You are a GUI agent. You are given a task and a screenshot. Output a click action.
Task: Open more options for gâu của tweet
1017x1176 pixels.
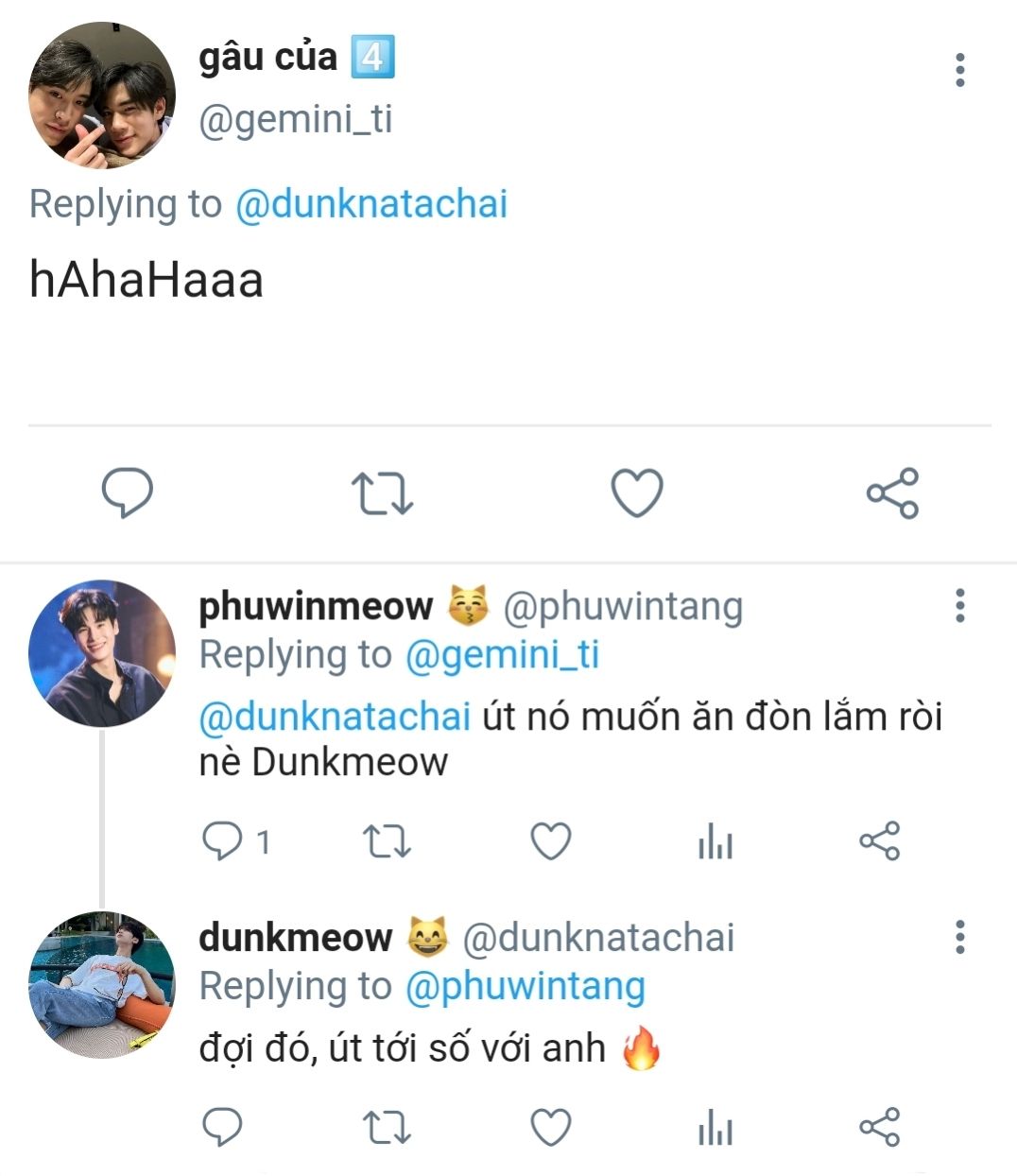pos(960,70)
